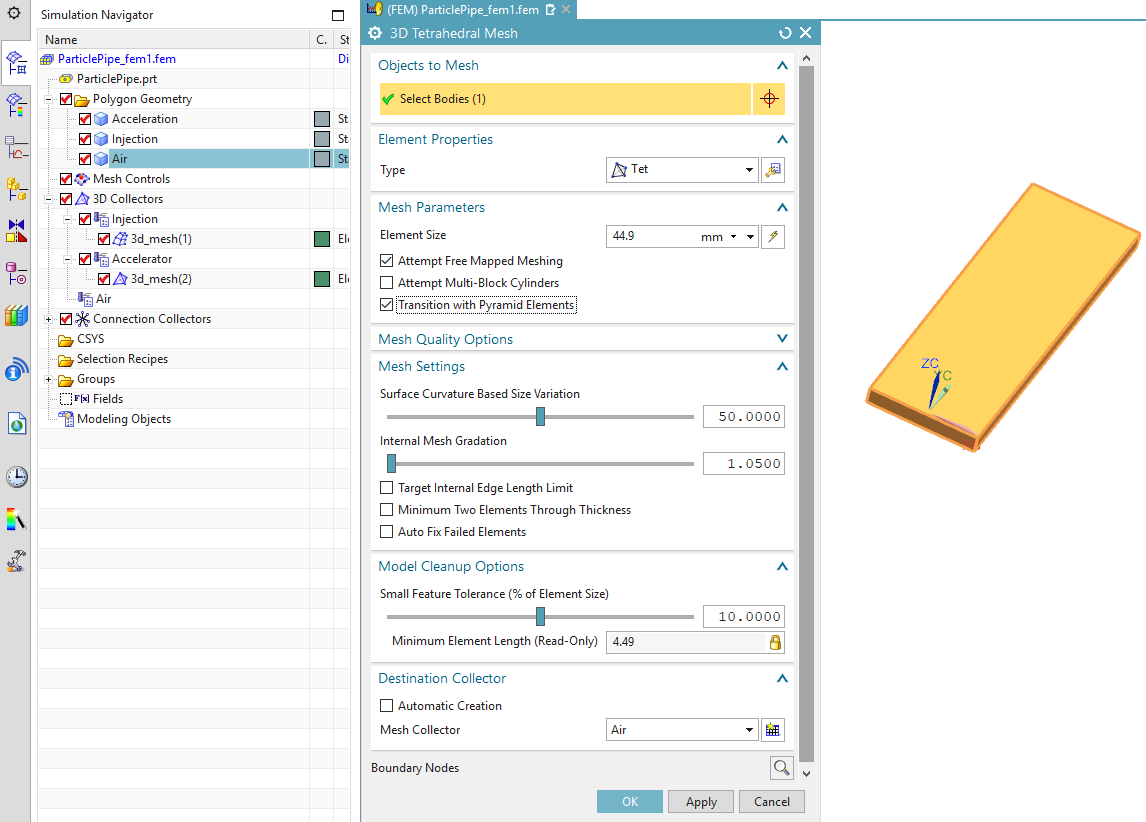The height and width of the screenshot is (822, 1146).
Task: Disable Attempt Free Mapped Meshing
Action: (x=387, y=261)
